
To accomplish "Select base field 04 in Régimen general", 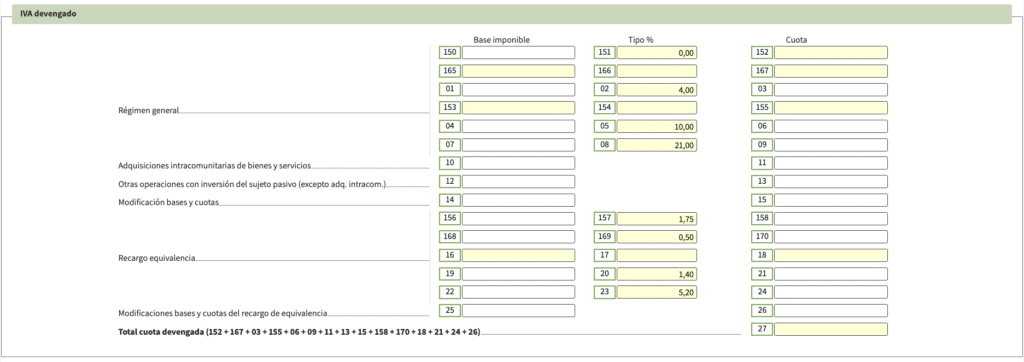I will coord(519,127).
